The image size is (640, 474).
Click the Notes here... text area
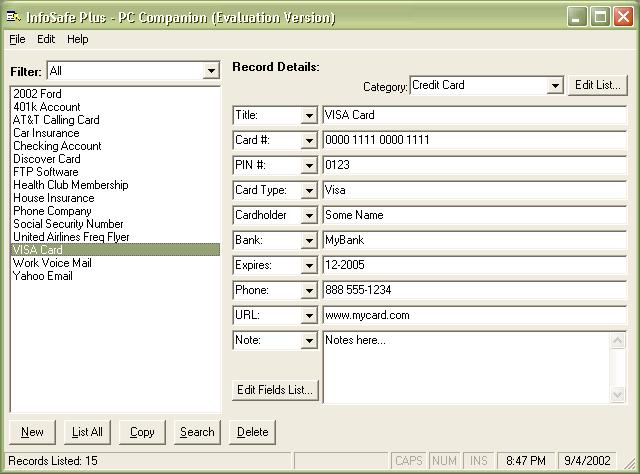pos(467,367)
